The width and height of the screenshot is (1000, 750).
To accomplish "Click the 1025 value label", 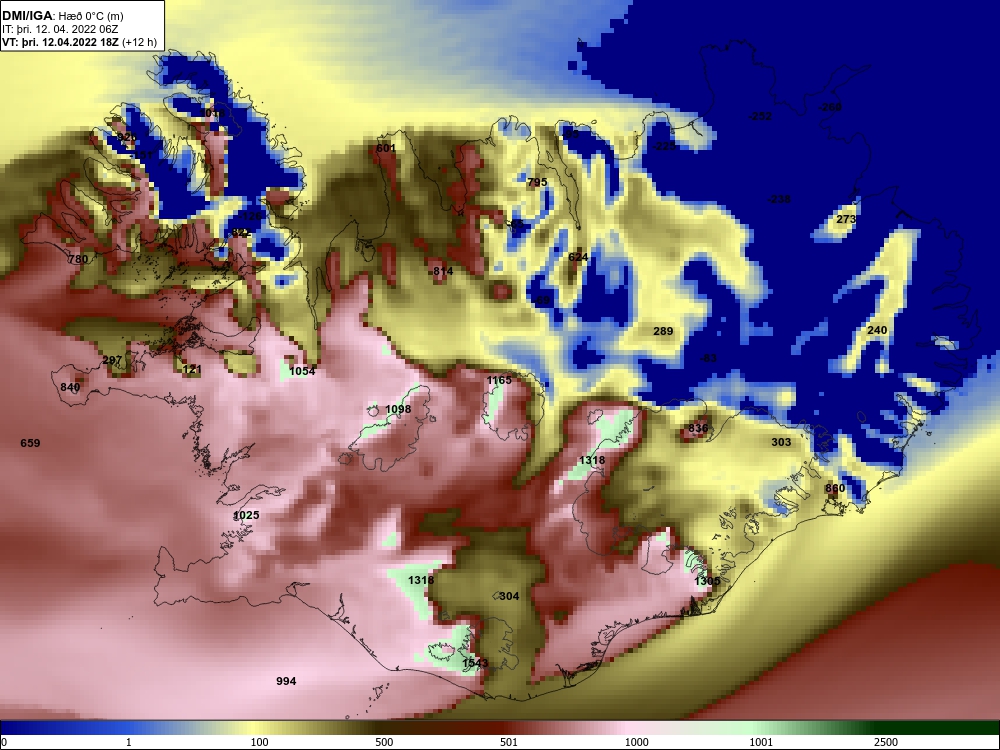I will [x=246, y=515].
